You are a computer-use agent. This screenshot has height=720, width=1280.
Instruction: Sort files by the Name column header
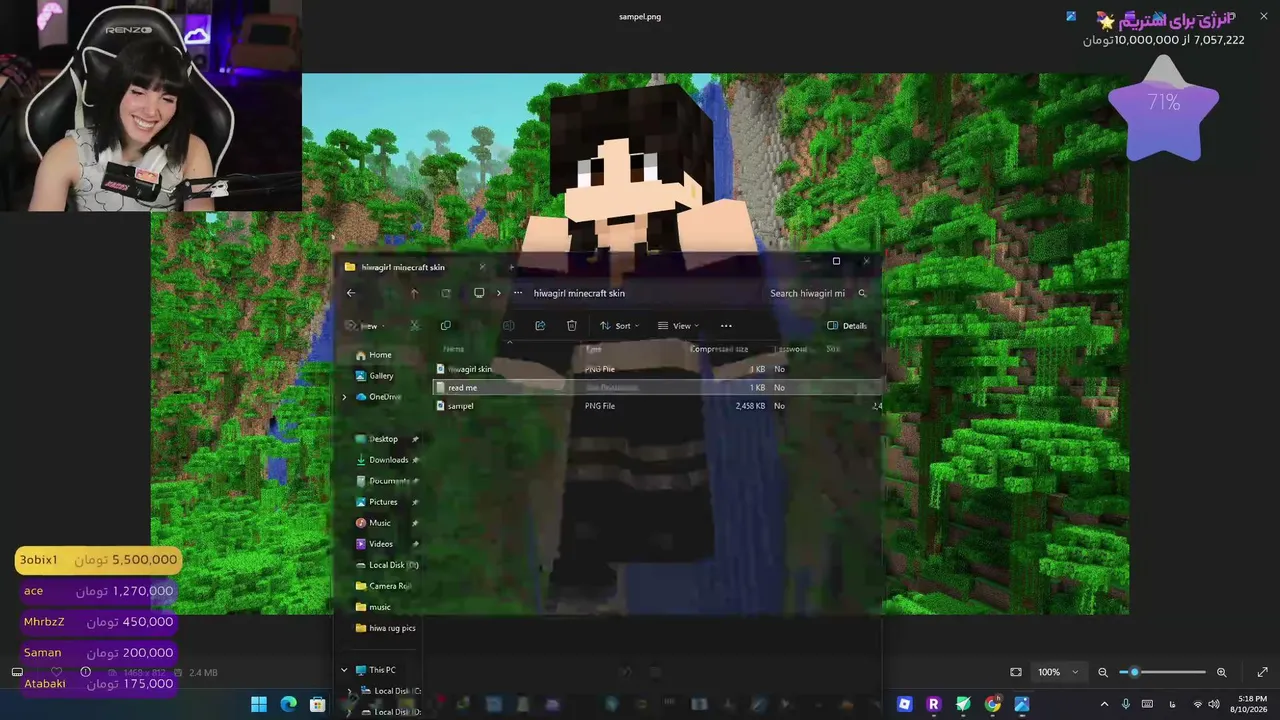coord(454,349)
